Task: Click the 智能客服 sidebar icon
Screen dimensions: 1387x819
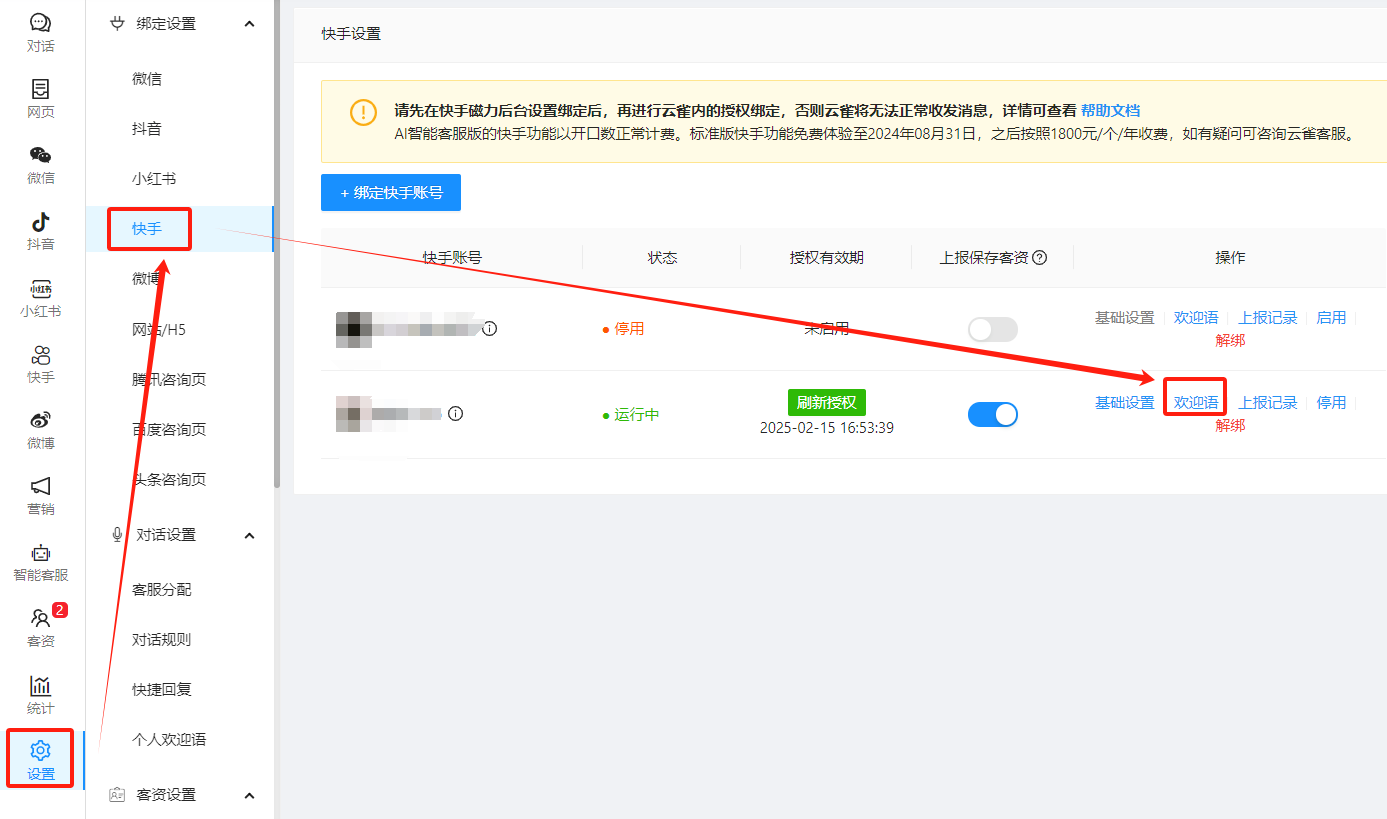Action: pyautogui.click(x=40, y=558)
